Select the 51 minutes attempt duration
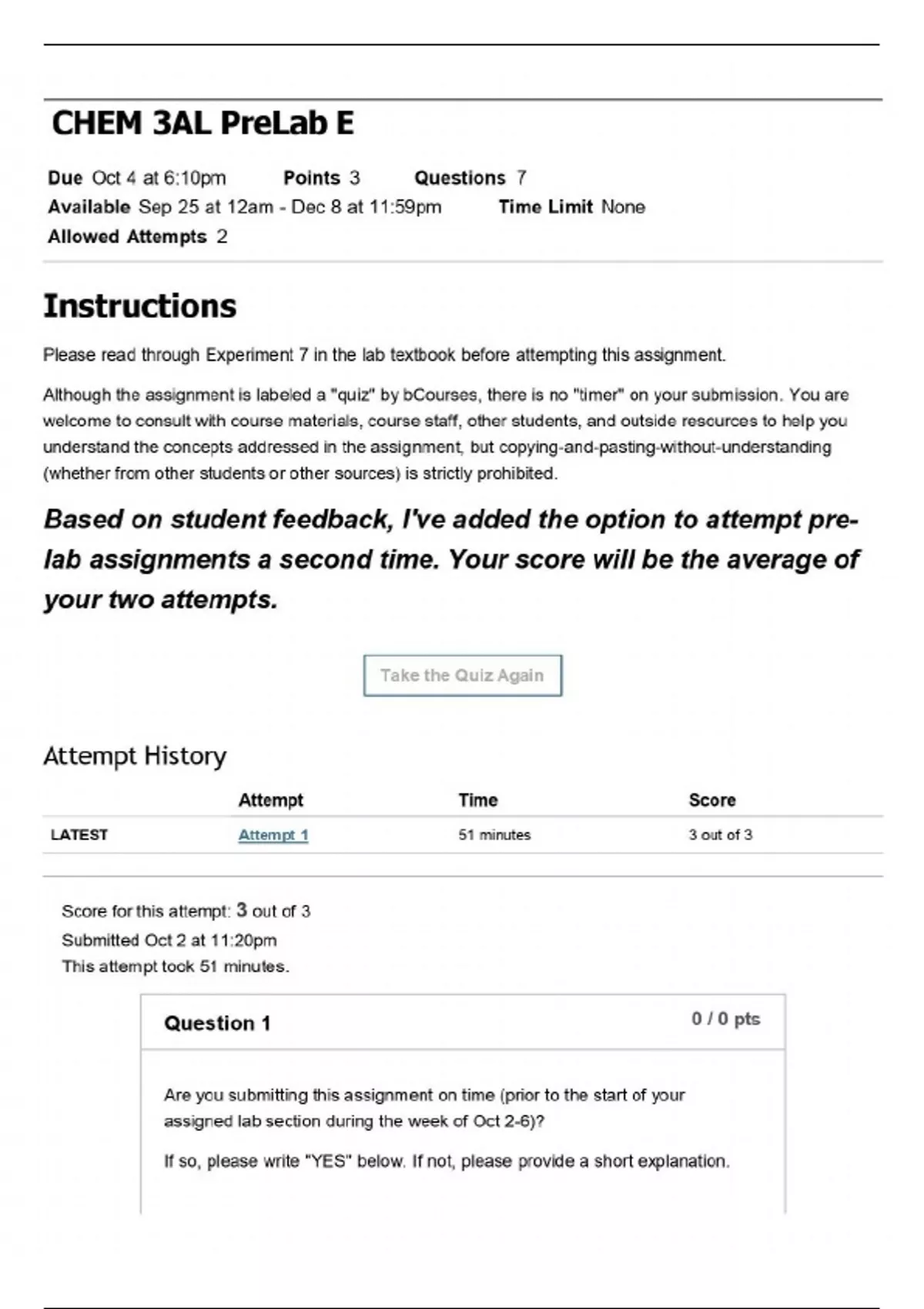Screen dimensions: 924x1309 pos(494,834)
